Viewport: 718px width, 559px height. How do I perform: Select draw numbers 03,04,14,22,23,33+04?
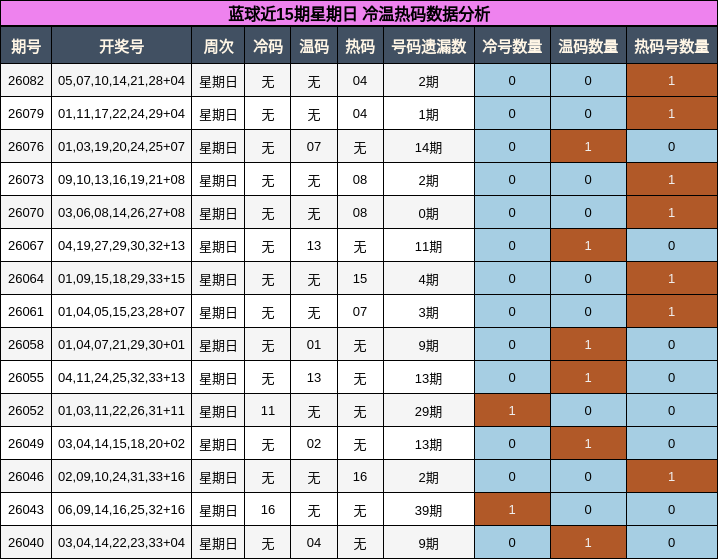tap(121, 542)
